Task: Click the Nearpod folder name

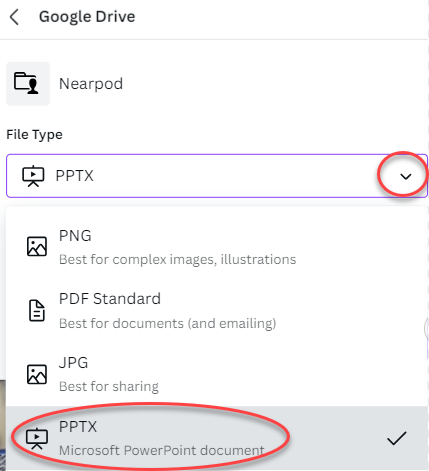Action: tap(91, 84)
